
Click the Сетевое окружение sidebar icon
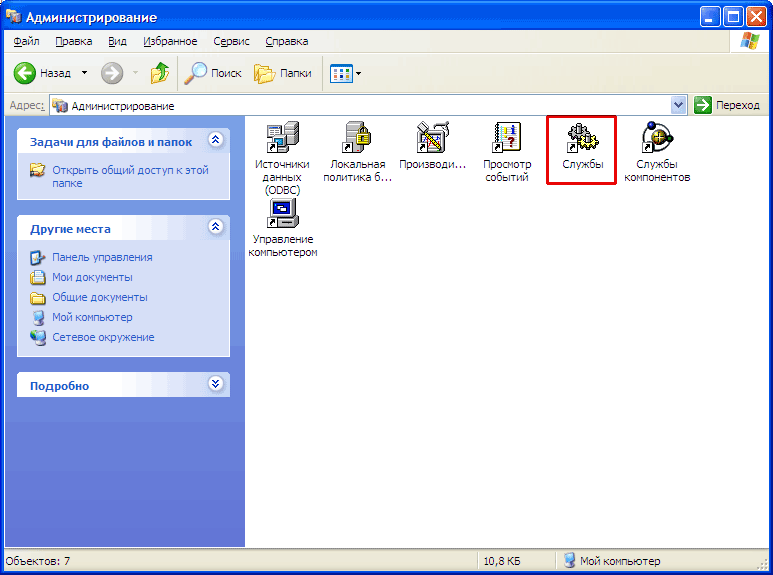pos(37,337)
